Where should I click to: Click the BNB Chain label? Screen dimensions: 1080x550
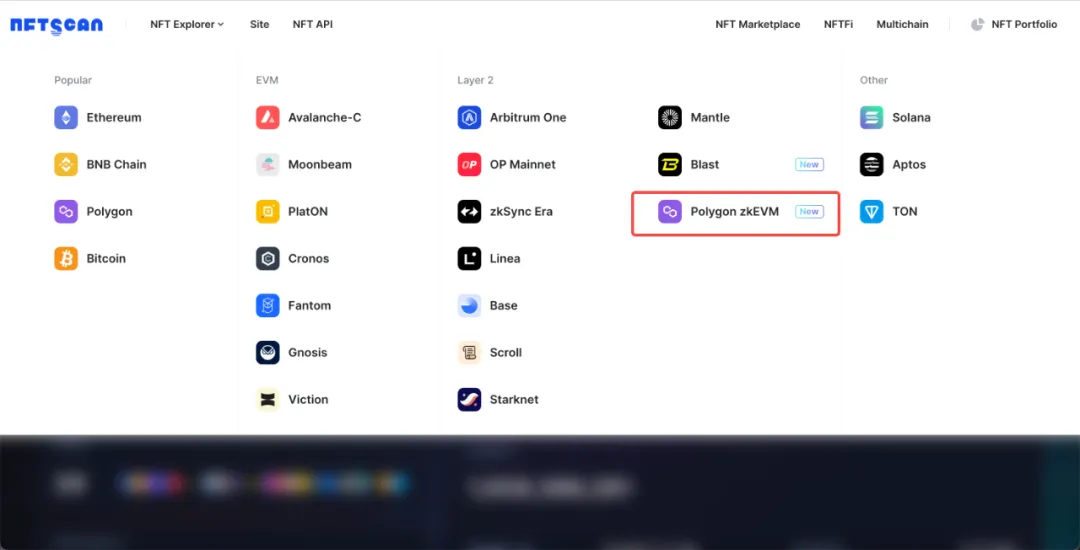(x=116, y=165)
